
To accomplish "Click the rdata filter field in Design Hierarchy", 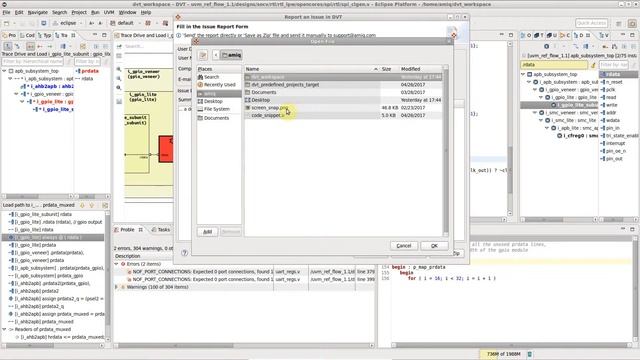I will pos(554,64).
